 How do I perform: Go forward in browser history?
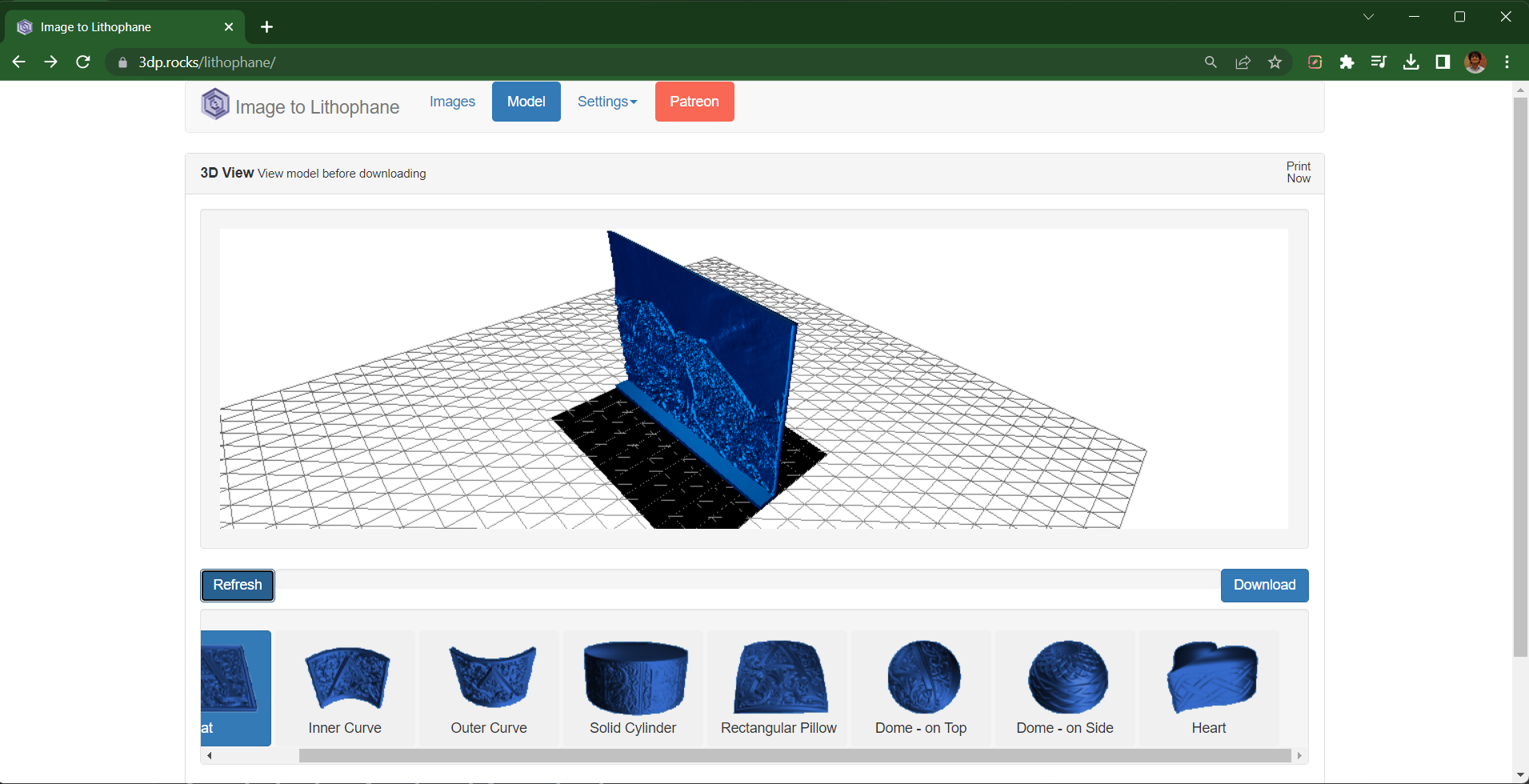coord(51,62)
